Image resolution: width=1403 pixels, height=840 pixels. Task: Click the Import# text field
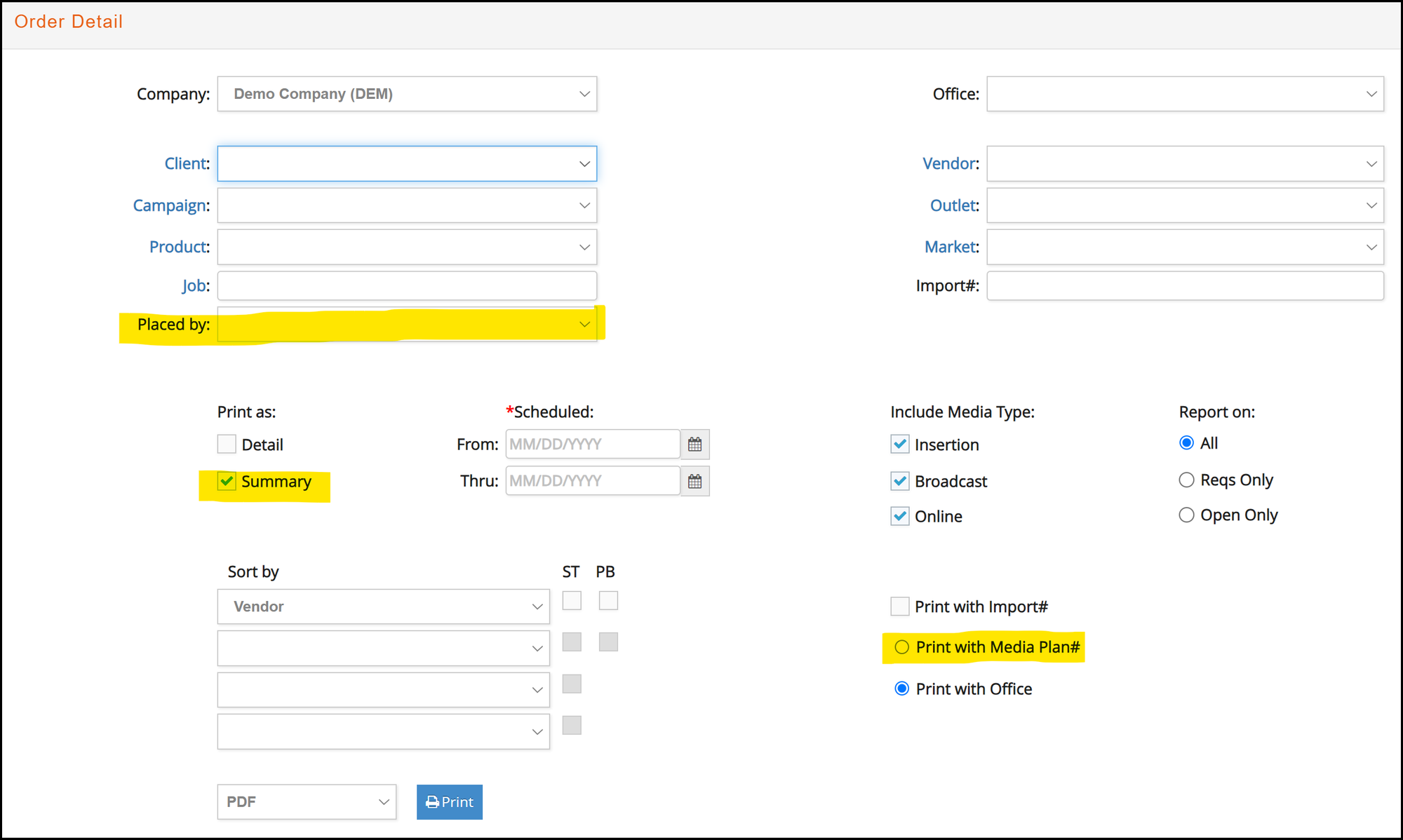tap(1185, 286)
